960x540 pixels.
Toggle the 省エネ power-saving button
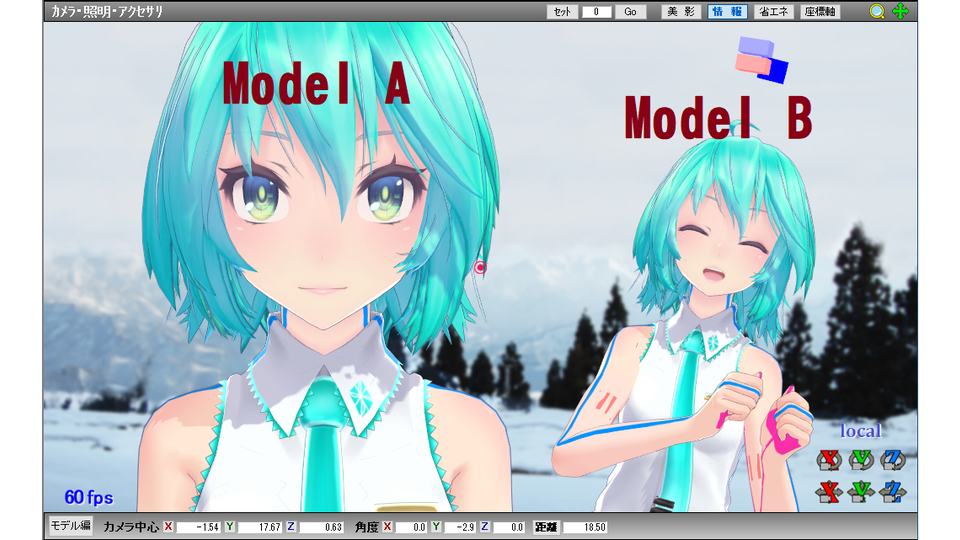click(x=774, y=12)
